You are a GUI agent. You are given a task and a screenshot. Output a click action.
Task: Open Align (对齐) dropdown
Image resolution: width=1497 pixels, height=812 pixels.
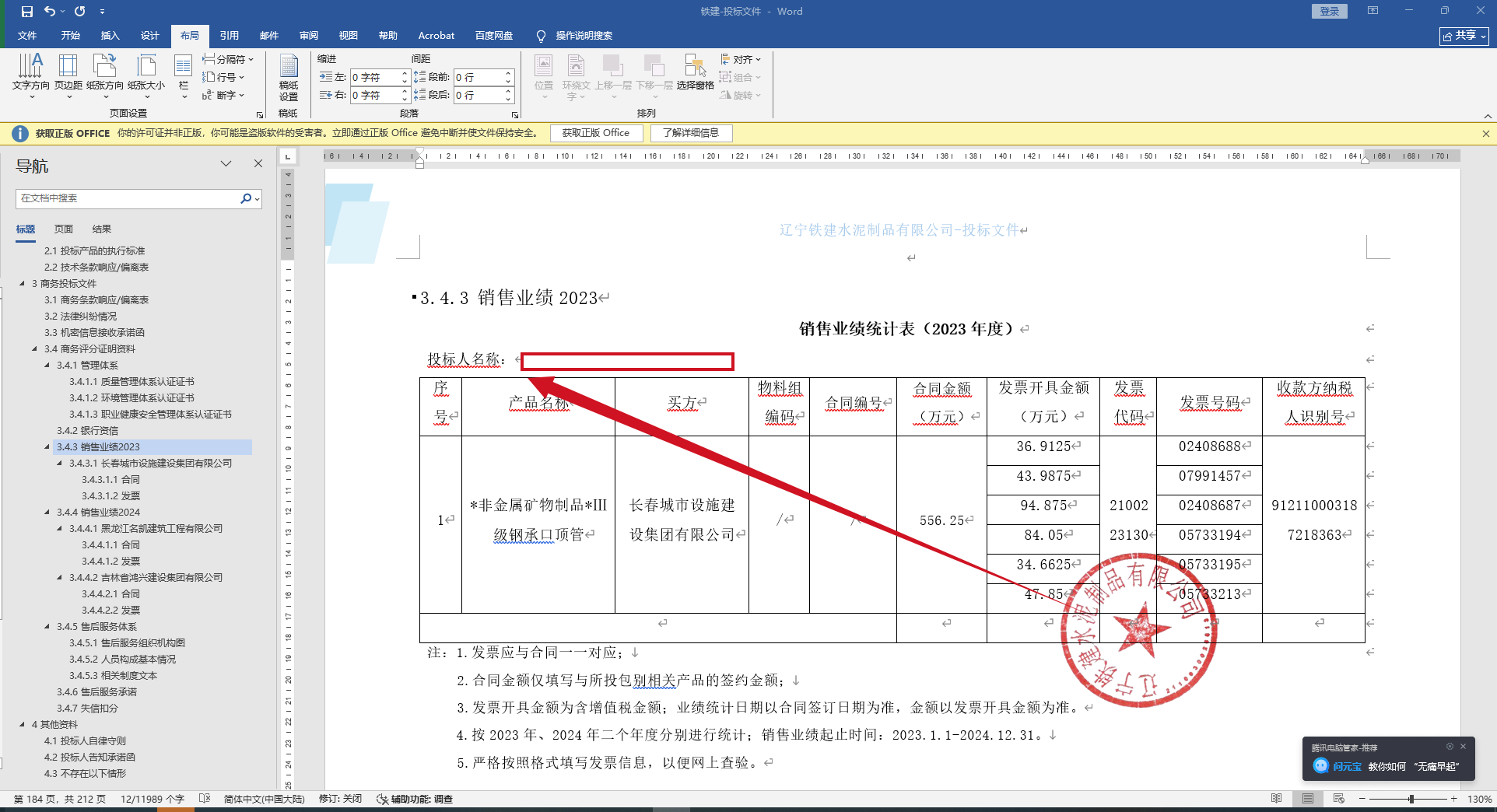point(741,59)
